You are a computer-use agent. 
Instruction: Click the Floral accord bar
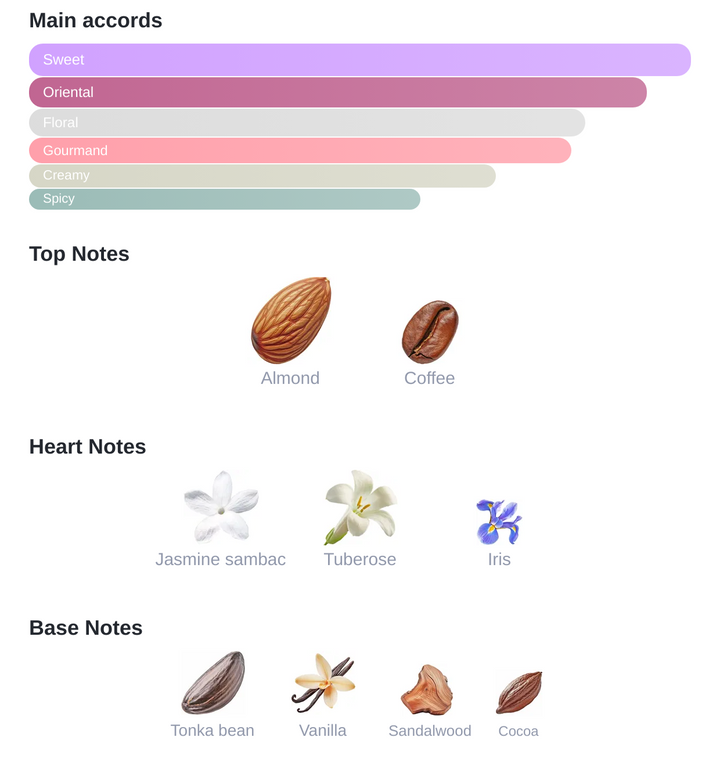click(x=307, y=123)
